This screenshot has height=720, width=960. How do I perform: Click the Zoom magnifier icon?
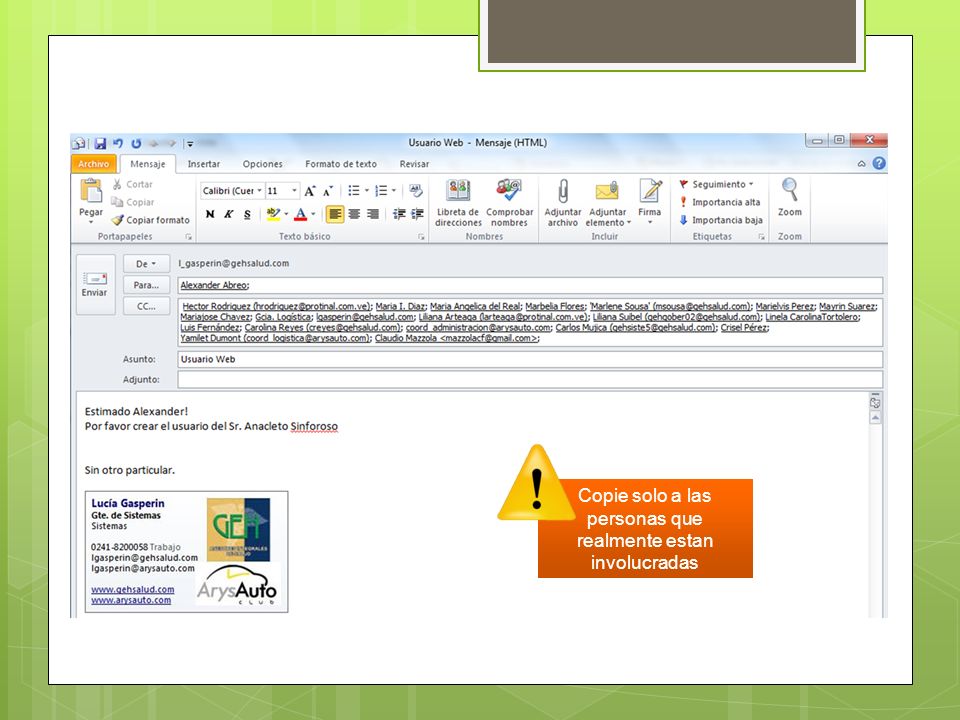coord(790,190)
